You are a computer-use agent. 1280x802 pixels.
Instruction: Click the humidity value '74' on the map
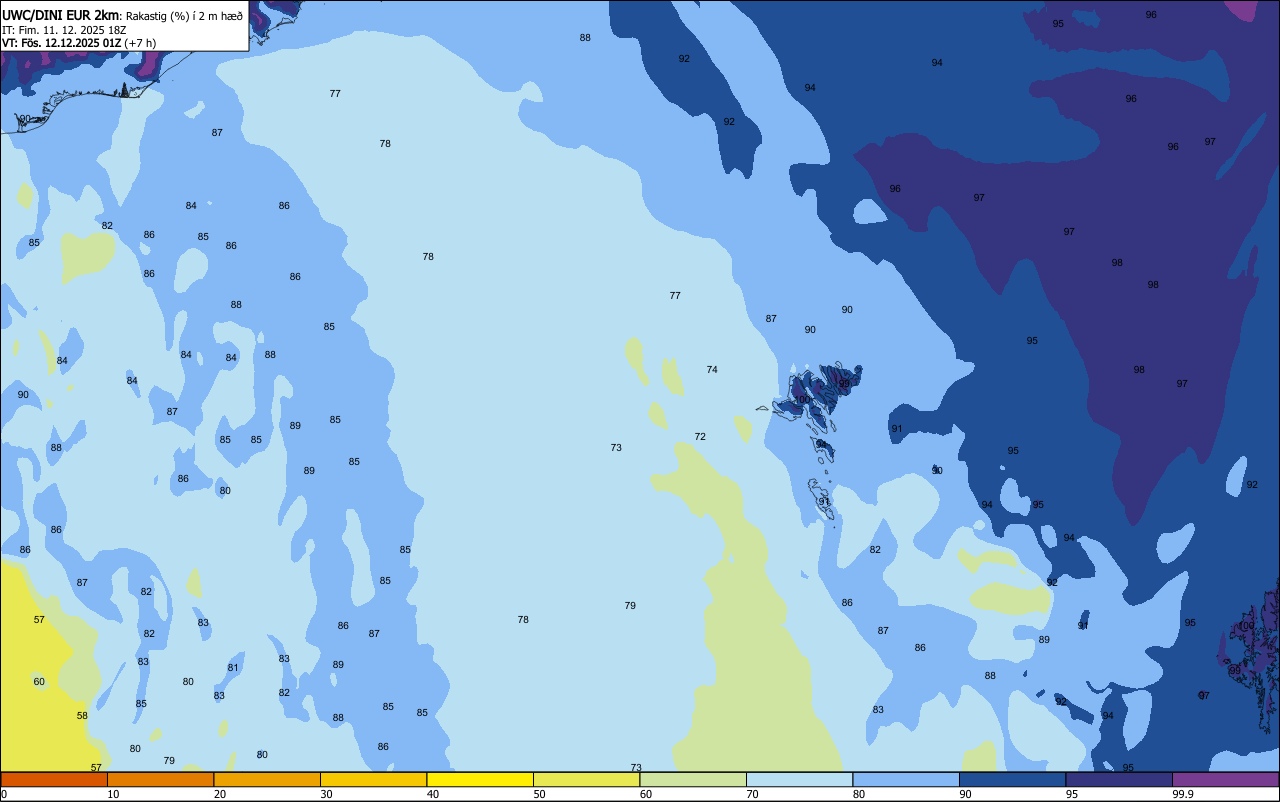[712, 370]
